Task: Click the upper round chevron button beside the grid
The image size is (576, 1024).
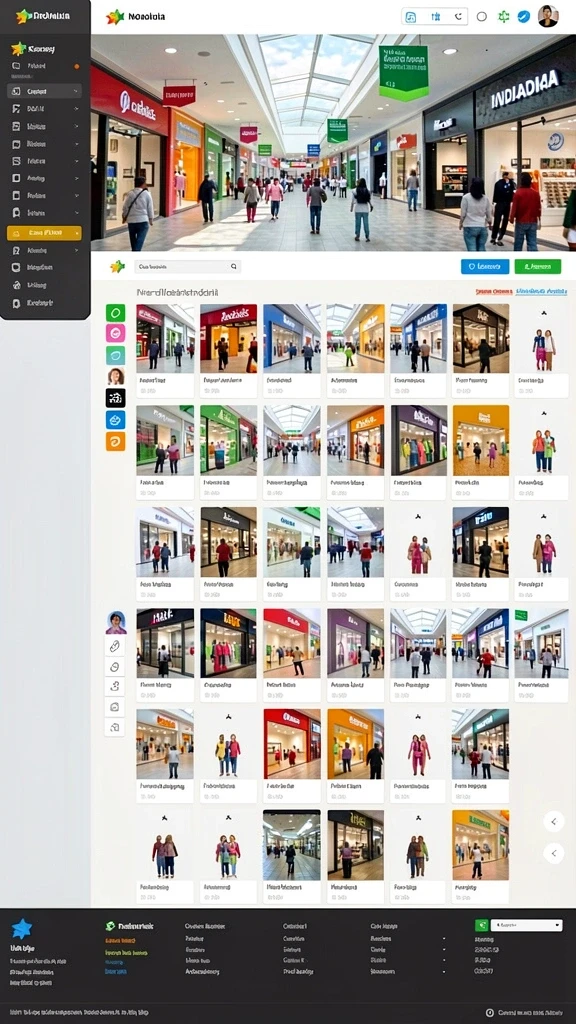Action: click(x=554, y=822)
